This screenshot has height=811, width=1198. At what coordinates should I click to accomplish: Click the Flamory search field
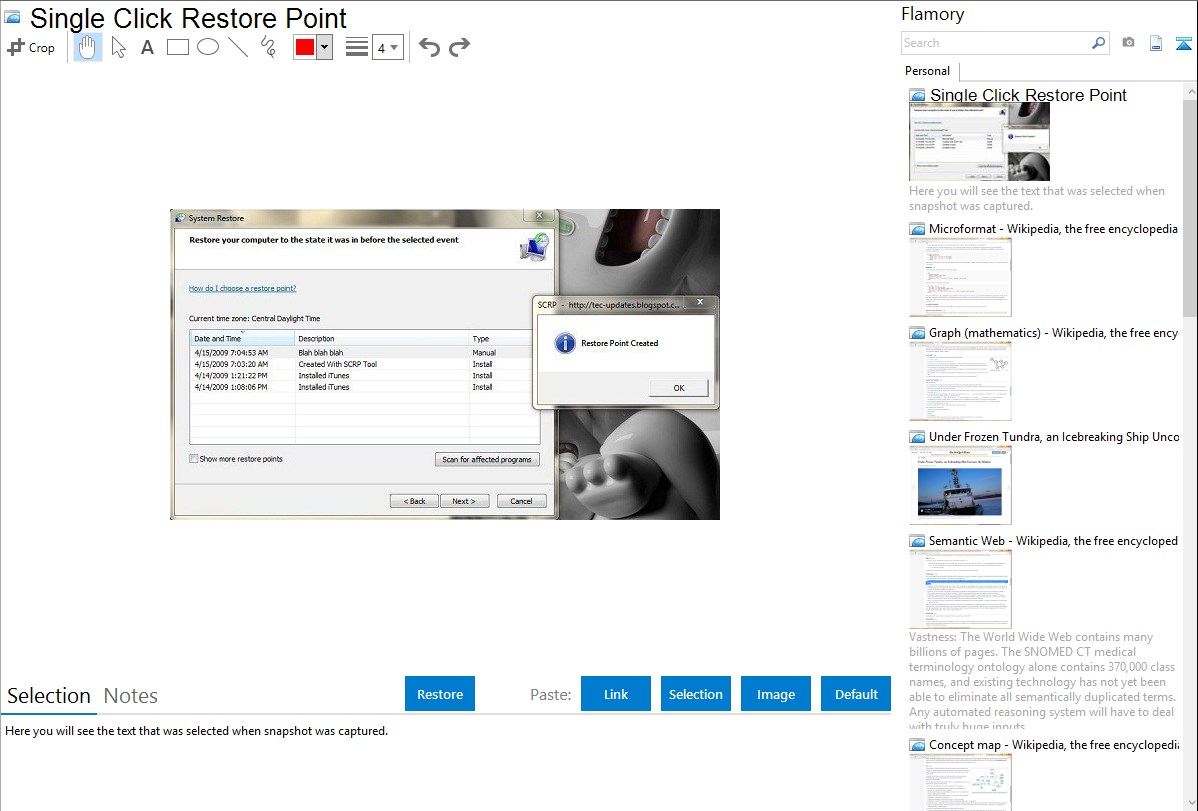[x=995, y=43]
